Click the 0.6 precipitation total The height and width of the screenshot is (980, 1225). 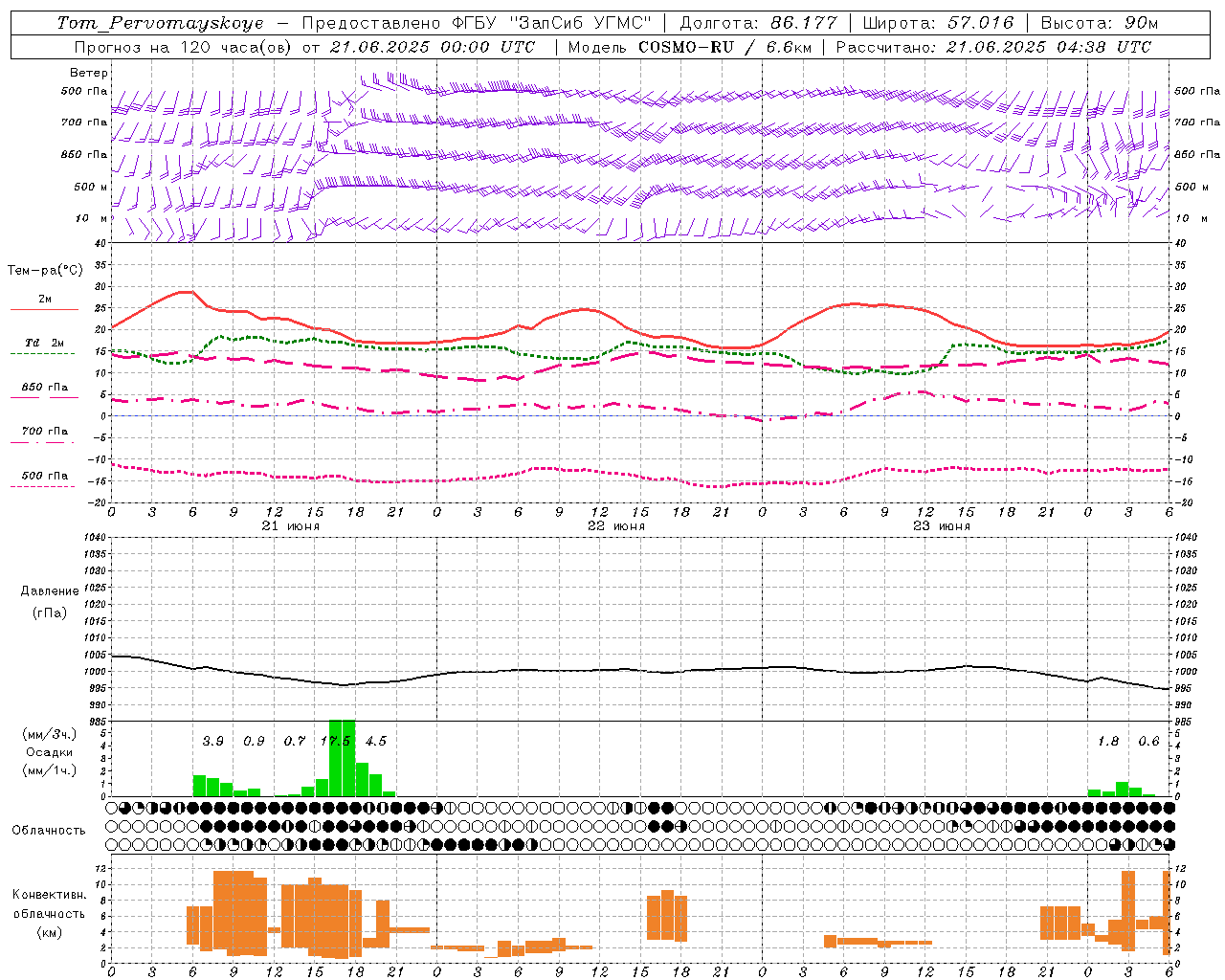(1148, 741)
